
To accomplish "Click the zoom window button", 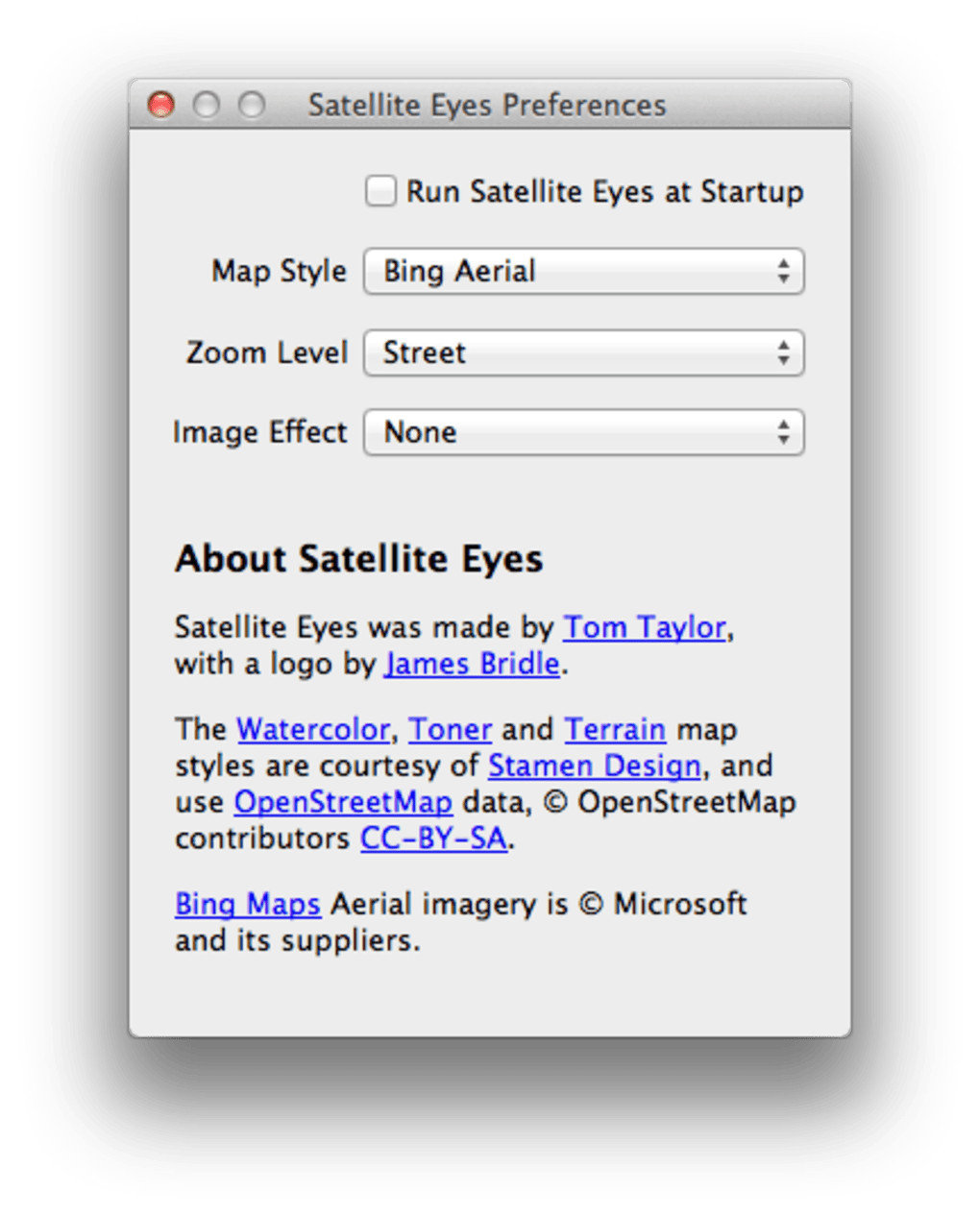I will coord(252,105).
